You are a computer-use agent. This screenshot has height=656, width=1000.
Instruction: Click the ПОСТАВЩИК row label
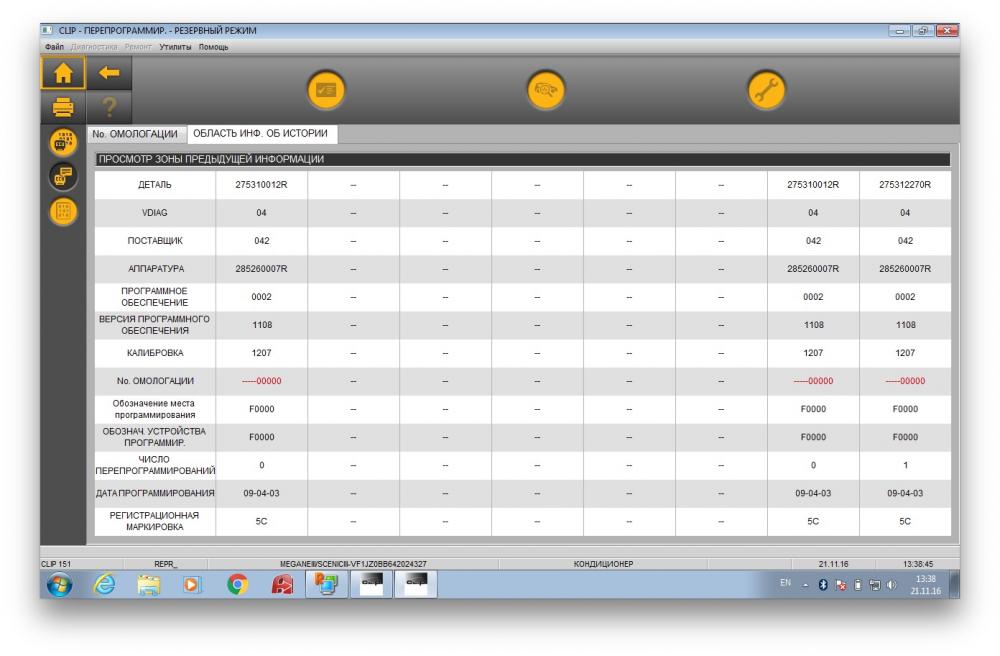[155, 241]
